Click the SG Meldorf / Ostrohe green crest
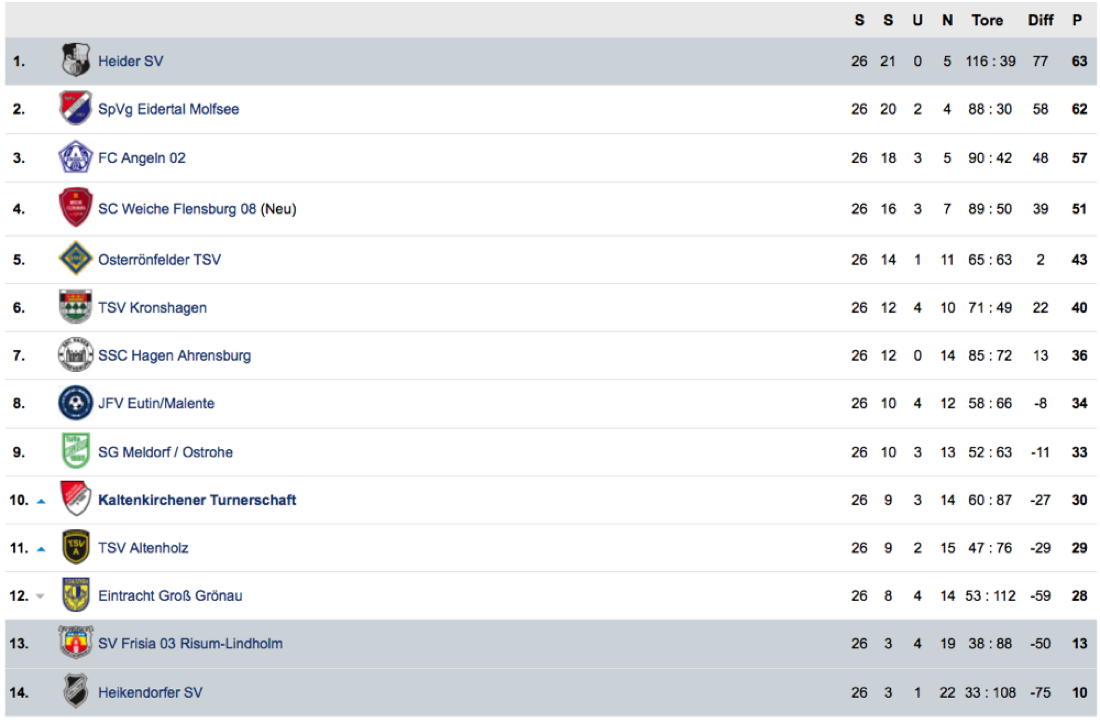Screen dimensions: 1100x722 (75, 451)
